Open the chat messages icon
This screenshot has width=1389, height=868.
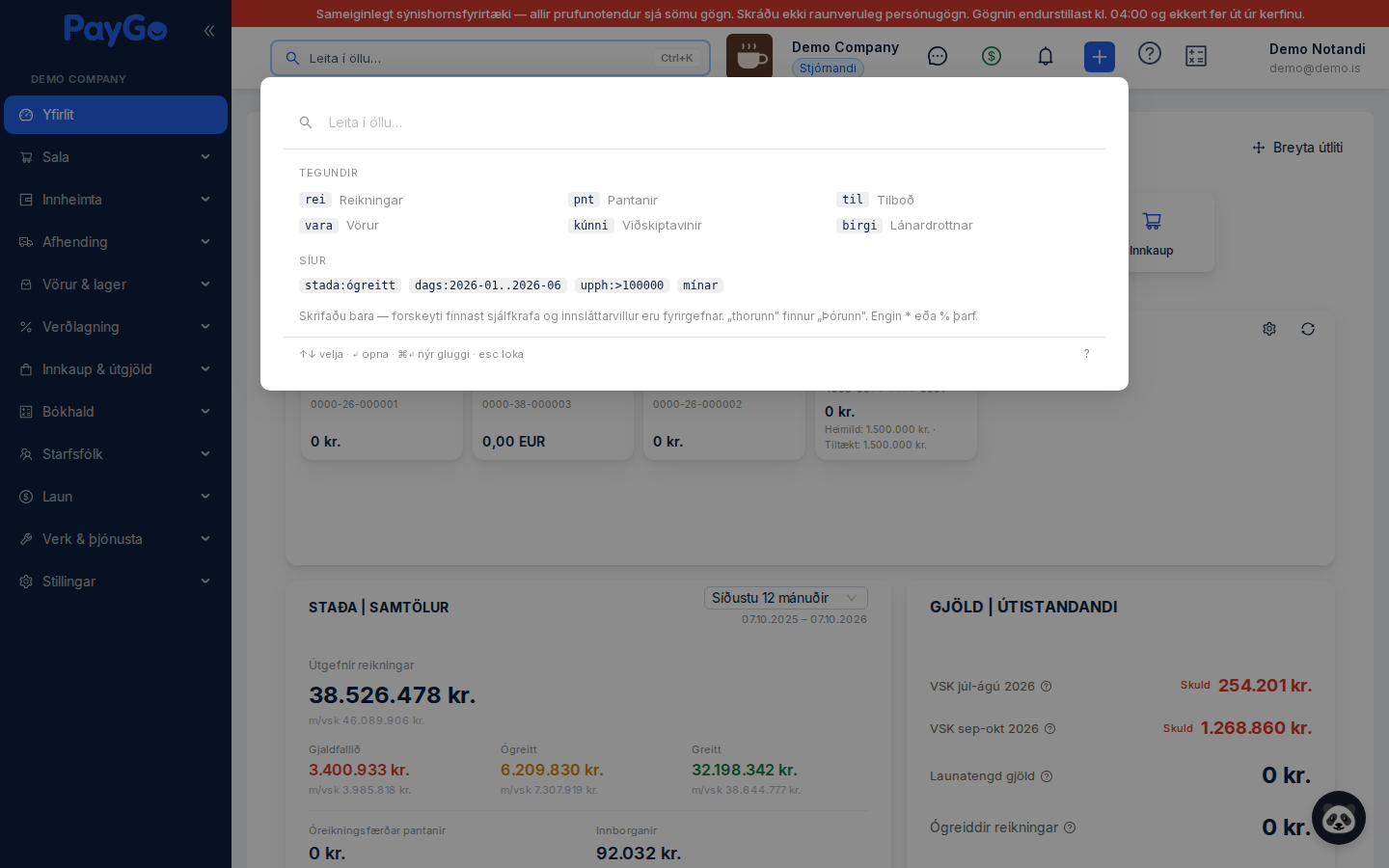[x=938, y=56]
